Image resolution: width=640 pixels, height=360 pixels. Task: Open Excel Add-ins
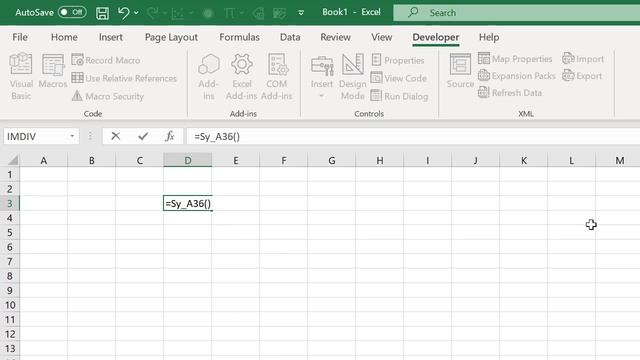tap(242, 77)
